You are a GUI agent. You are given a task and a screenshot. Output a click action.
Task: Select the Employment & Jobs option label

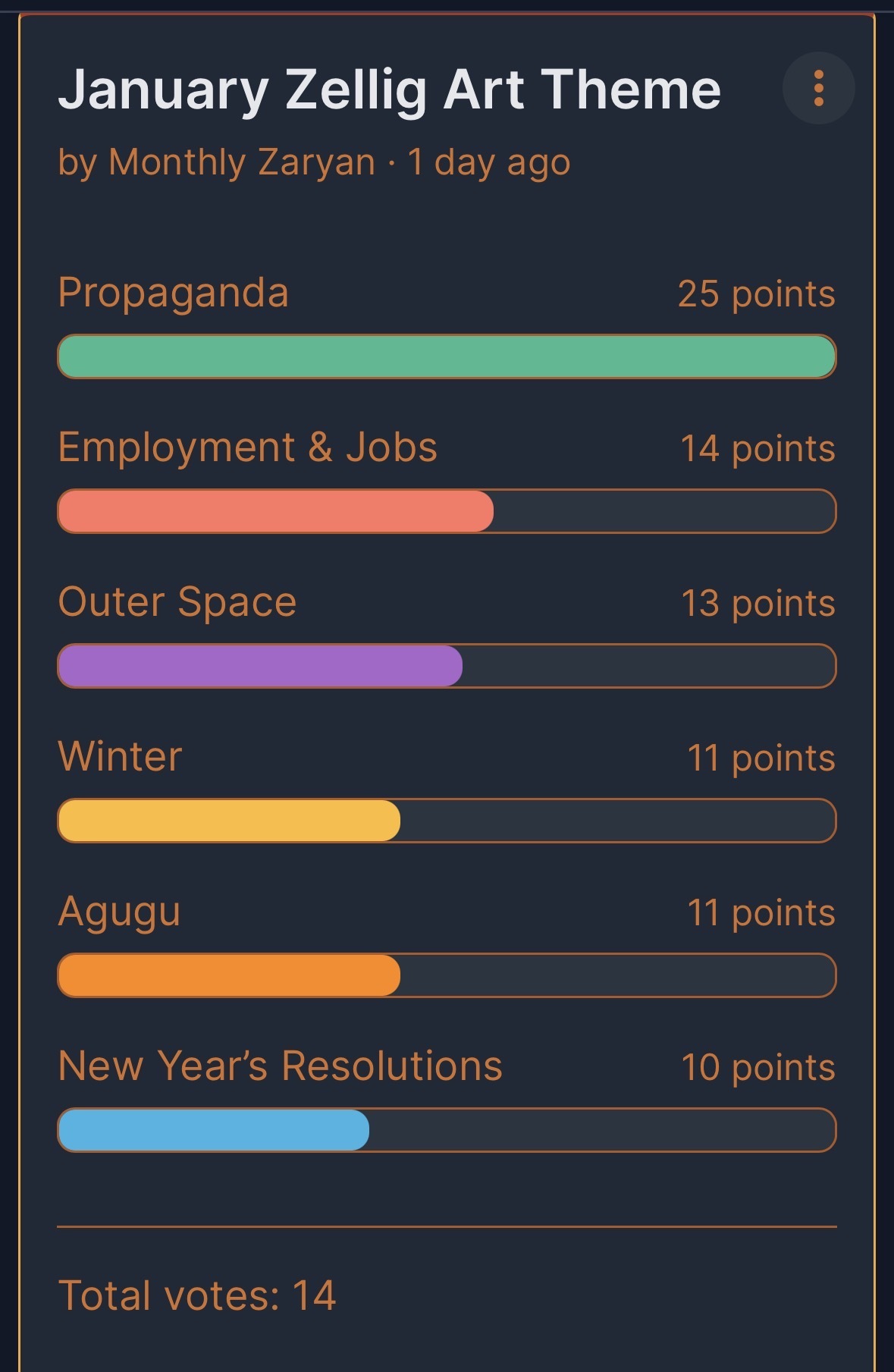[x=248, y=447]
